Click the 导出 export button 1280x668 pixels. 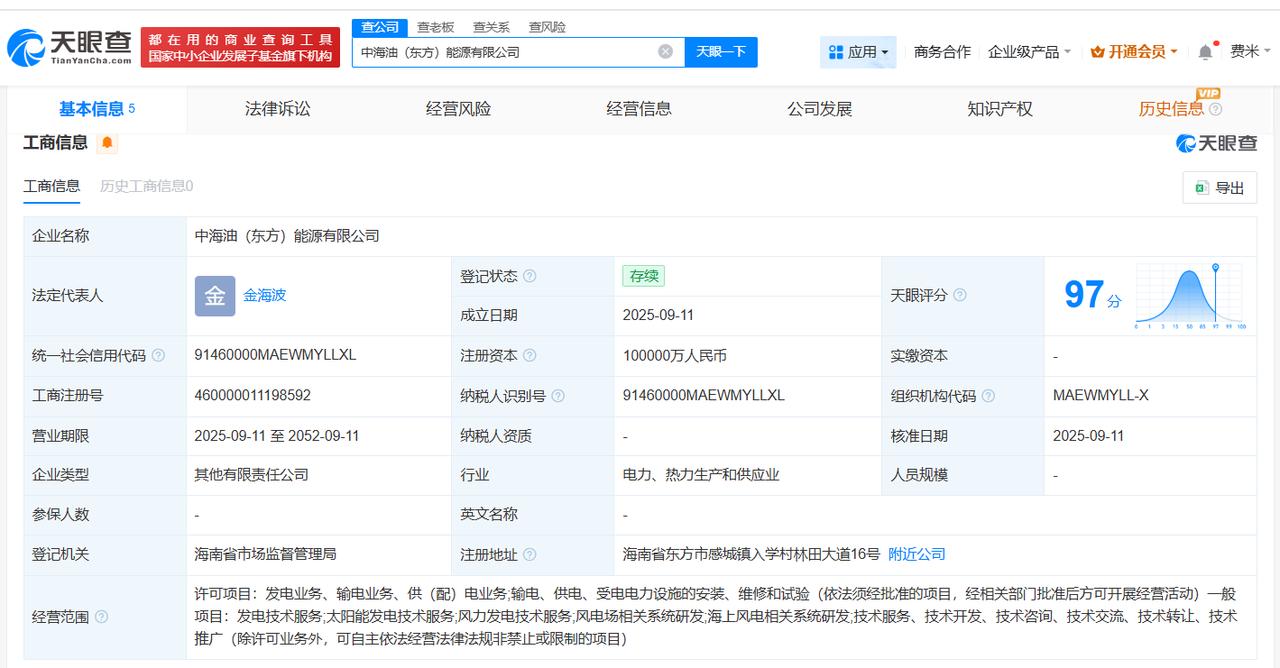pyautogui.click(x=1220, y=188)
